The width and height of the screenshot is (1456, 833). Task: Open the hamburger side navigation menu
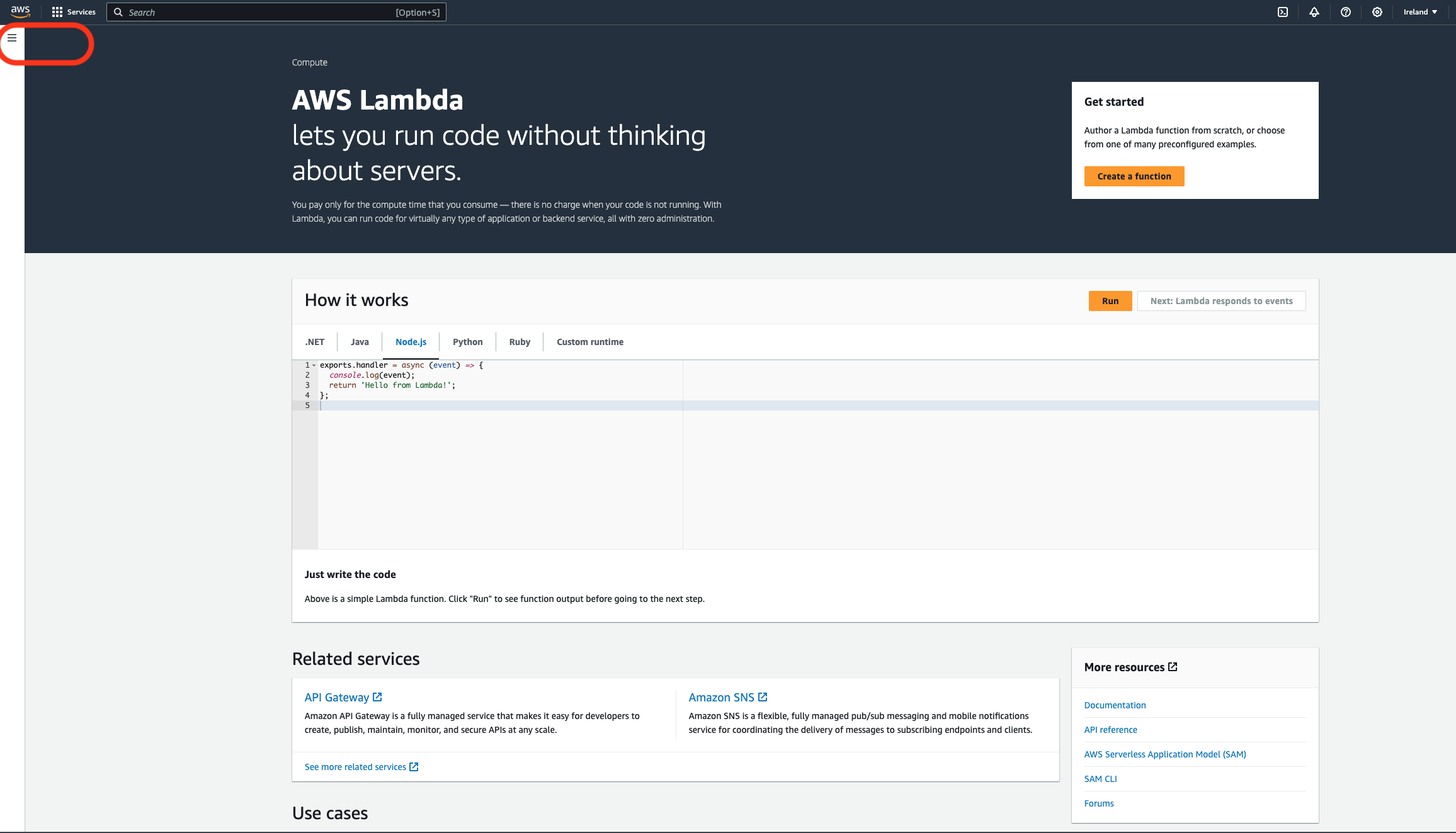(12, 38)
